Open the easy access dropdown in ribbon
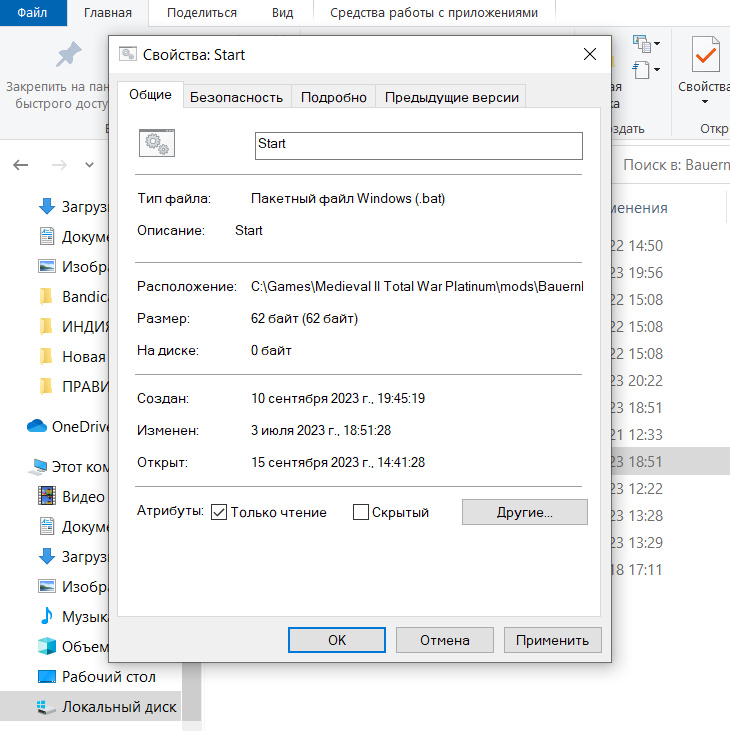 [646, 70]
